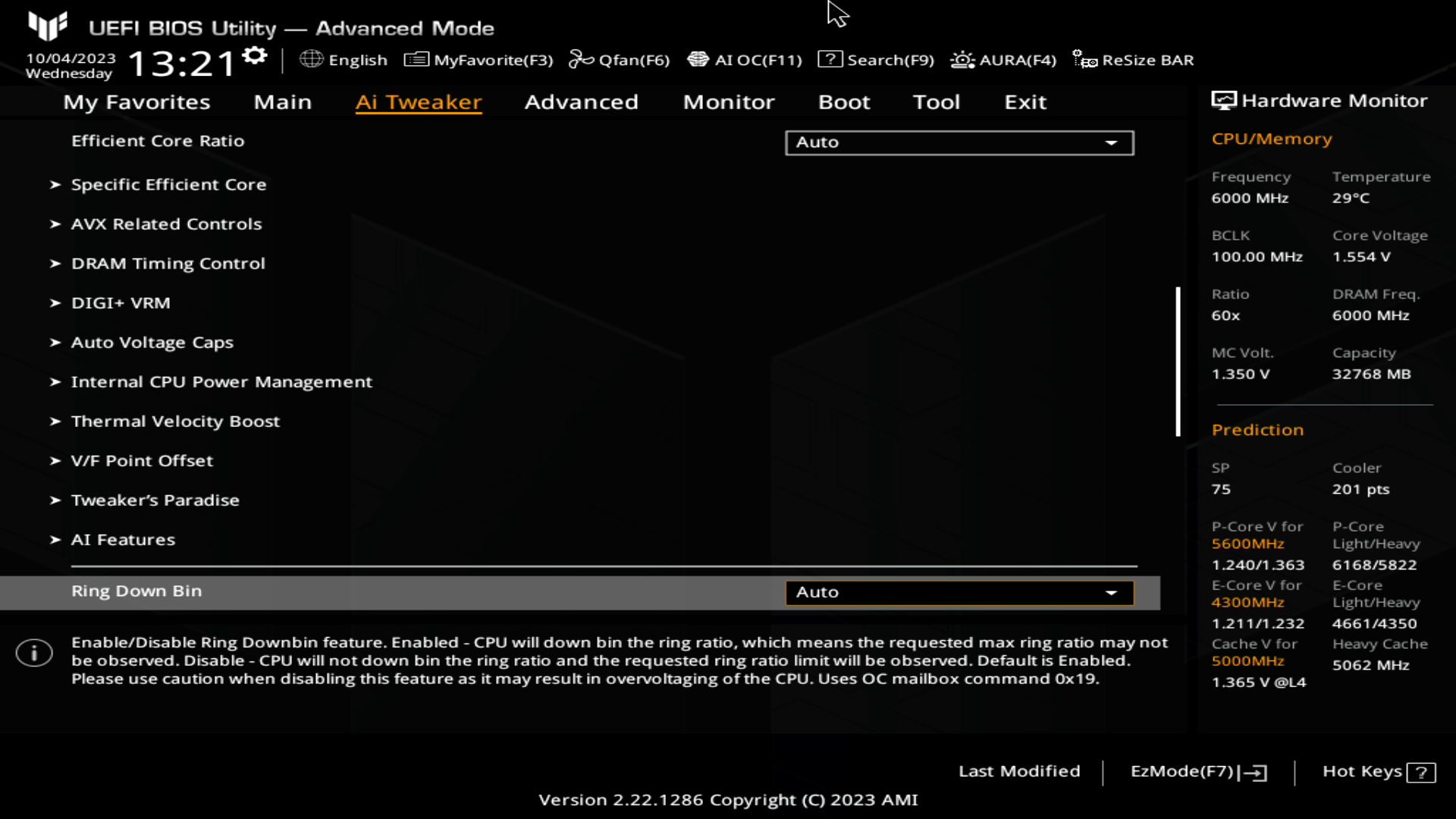Expand the Internal CPU Power Management
This screenshot has height=819, width=1456.
221,381
